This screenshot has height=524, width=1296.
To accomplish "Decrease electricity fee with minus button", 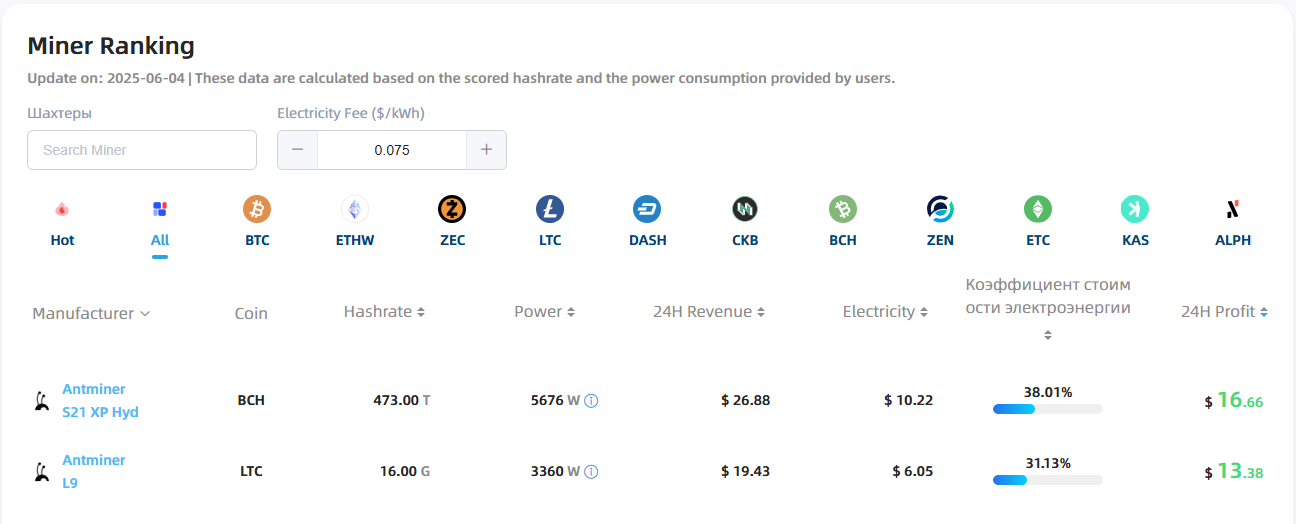I will click(298, 150).
